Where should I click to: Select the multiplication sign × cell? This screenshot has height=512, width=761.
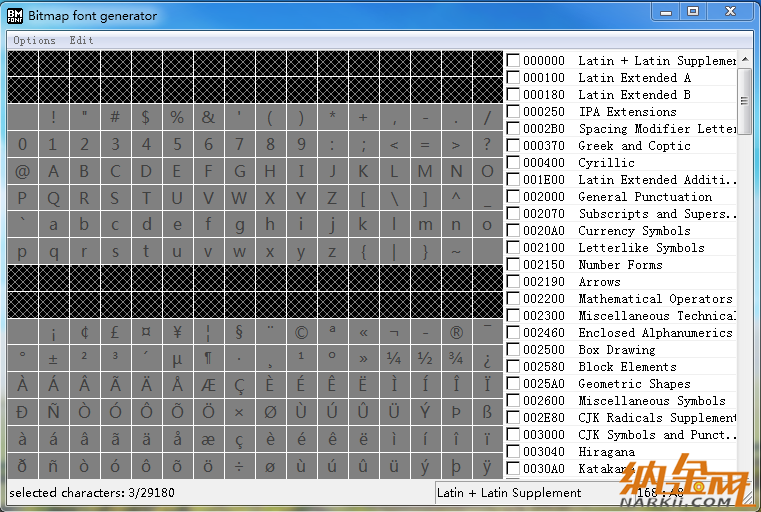click(239, 413)
